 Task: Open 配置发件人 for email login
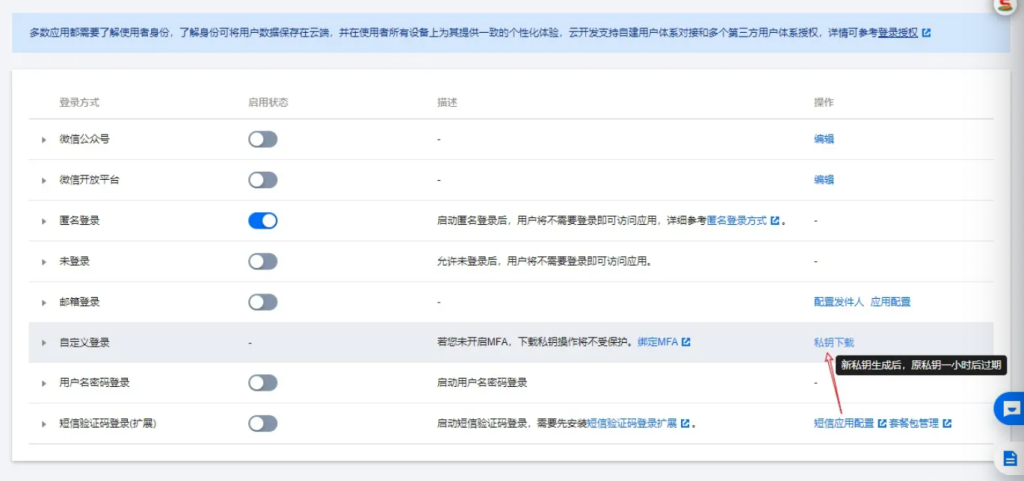(838, 302)
